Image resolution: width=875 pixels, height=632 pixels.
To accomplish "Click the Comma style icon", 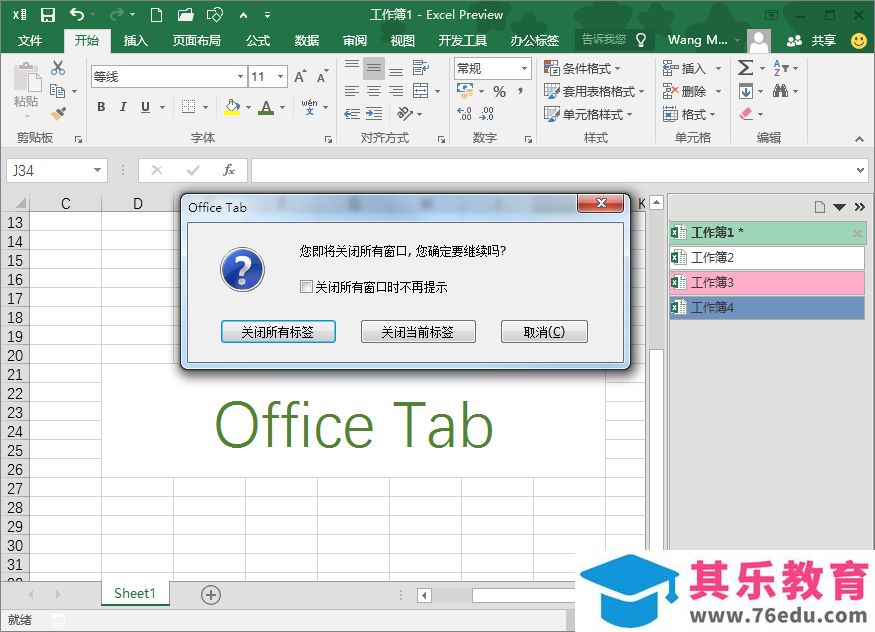I will (x=520, y=91).
